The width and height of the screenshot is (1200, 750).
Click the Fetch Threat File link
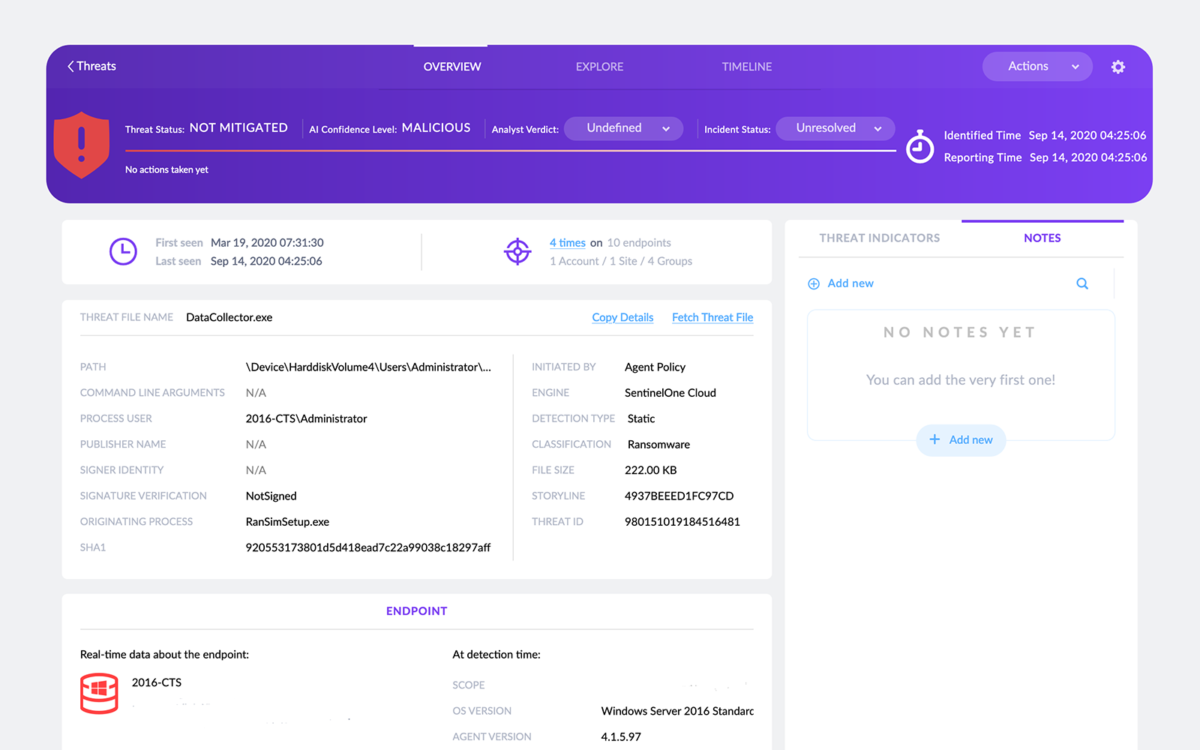tap(712, 318)
